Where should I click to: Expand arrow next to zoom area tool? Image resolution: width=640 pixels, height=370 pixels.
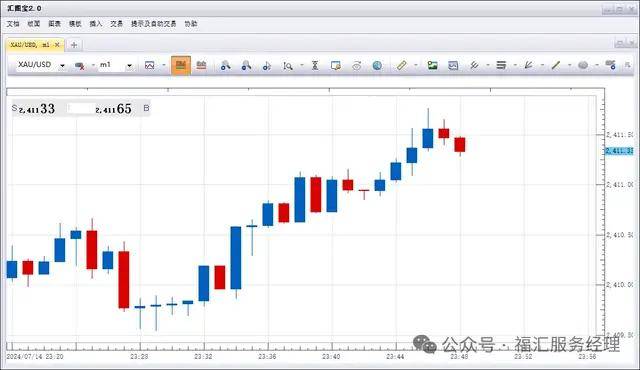tap(302, 65)
